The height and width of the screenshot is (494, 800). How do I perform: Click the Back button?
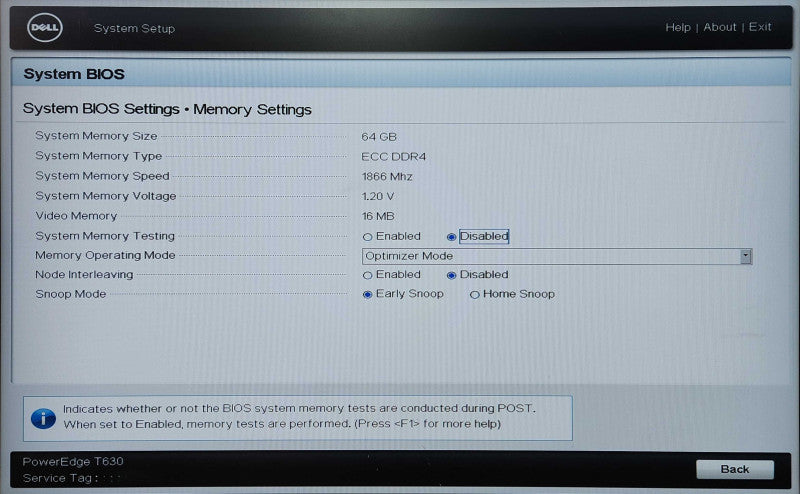pyautogui.click(x=735, y=469)
